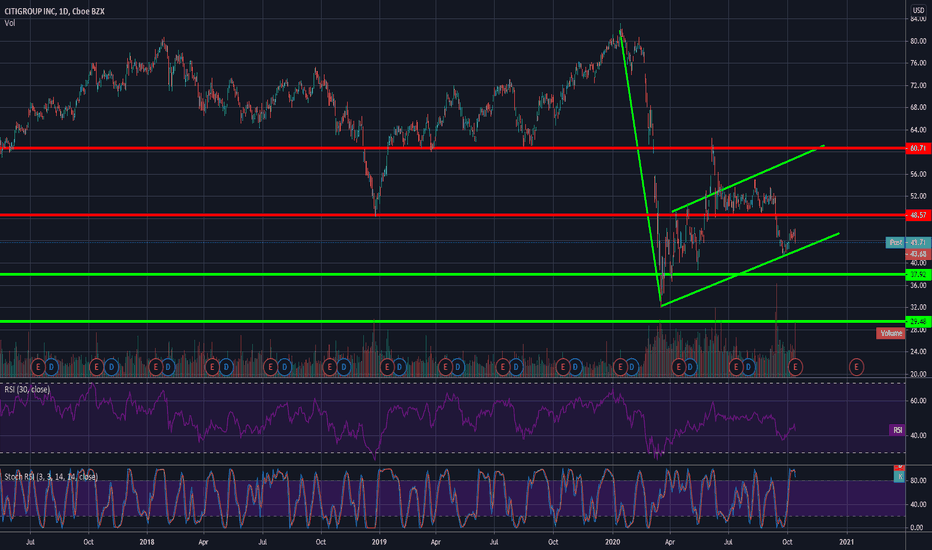Select the earnings E marker at start of 2019
Viewport: 932px width, 550px height.
click(x=387, y=367)
